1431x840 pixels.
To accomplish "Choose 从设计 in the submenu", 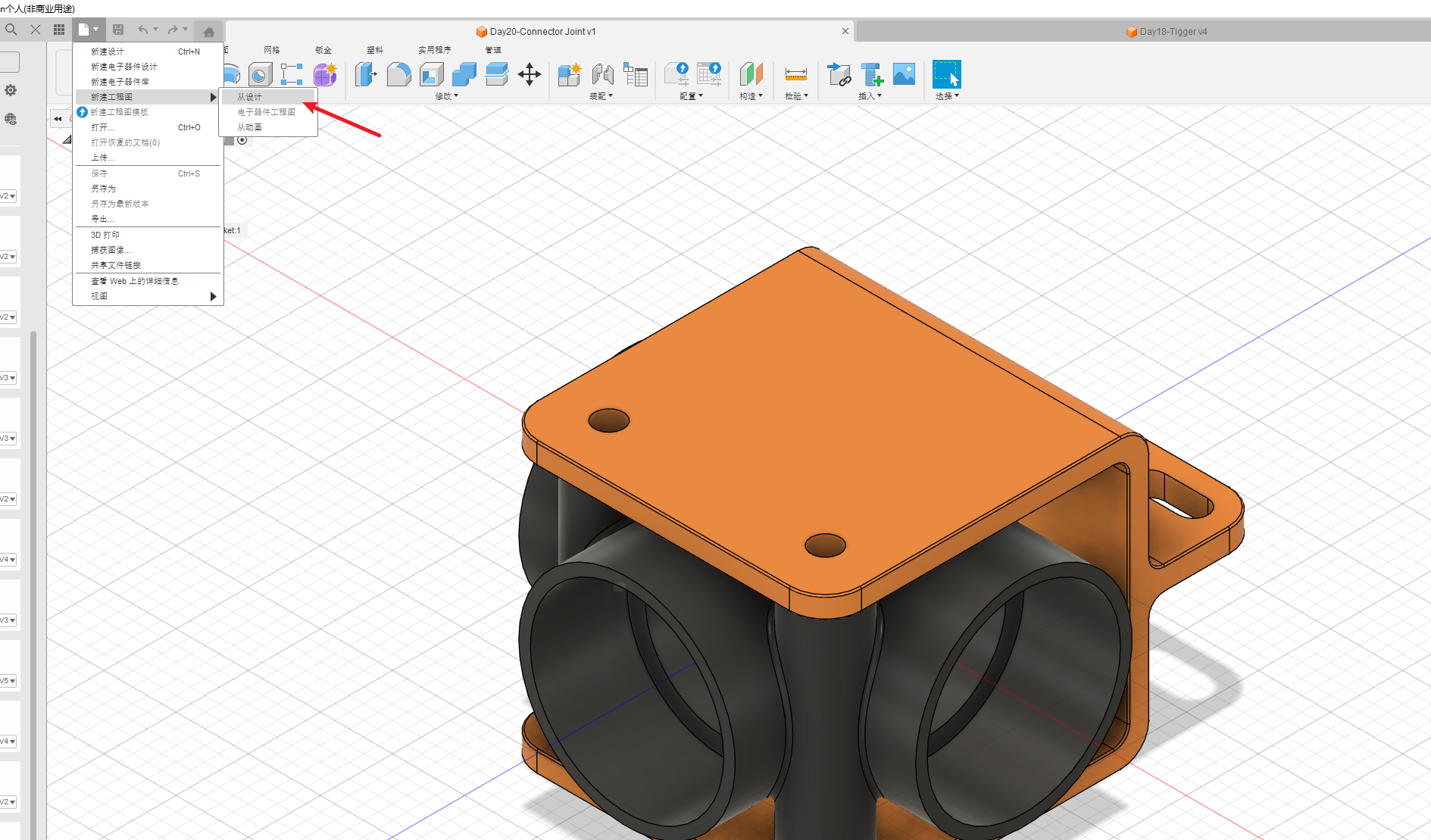I will pos(250,97).
